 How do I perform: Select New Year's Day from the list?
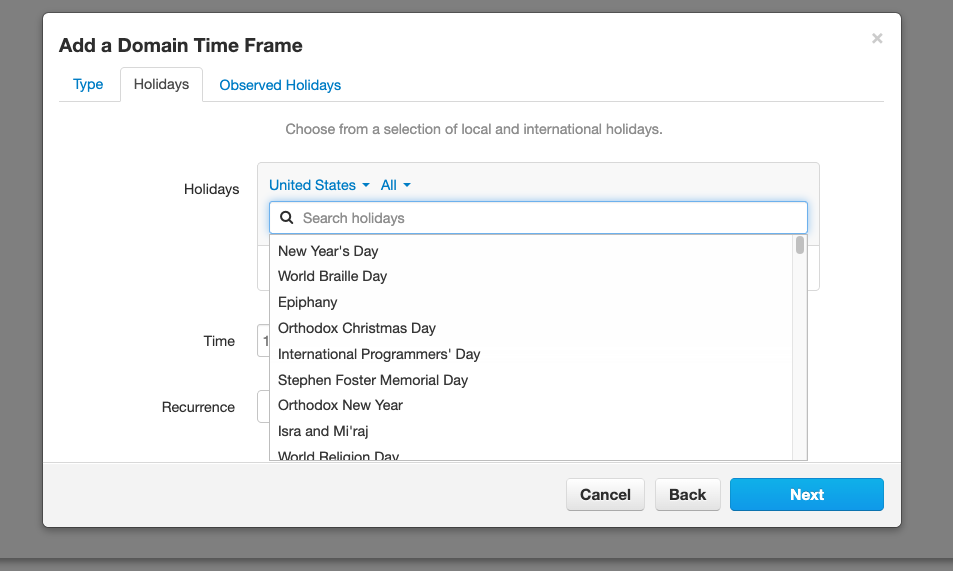[x=531, y=251]
